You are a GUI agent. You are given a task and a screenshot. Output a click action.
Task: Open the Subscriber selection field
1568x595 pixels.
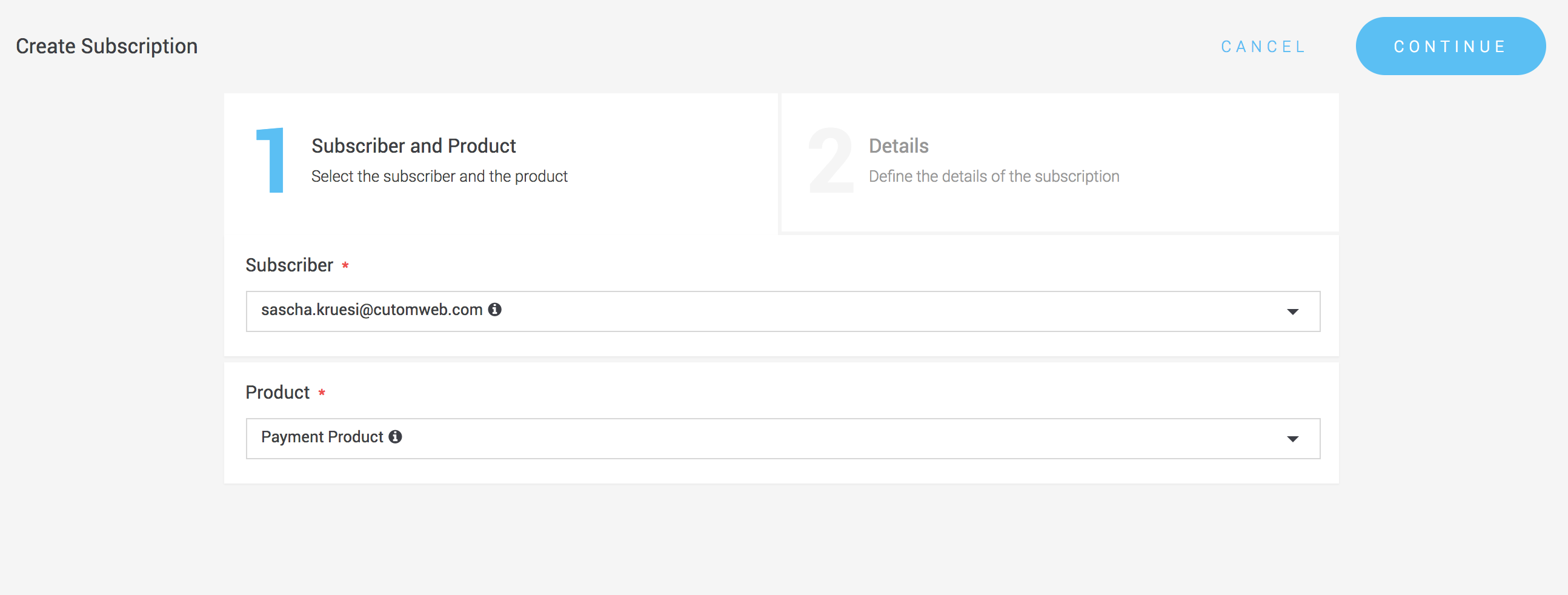coord(782,311)
